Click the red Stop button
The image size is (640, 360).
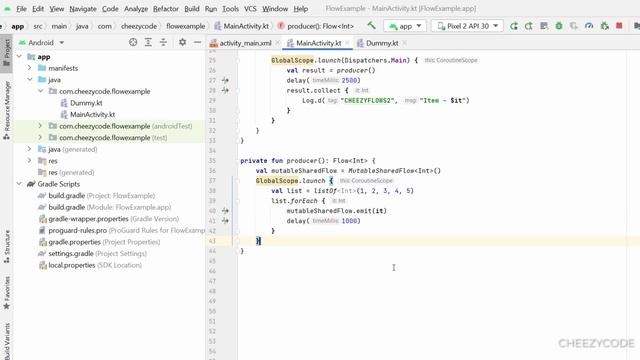click(x=619, y=25)
